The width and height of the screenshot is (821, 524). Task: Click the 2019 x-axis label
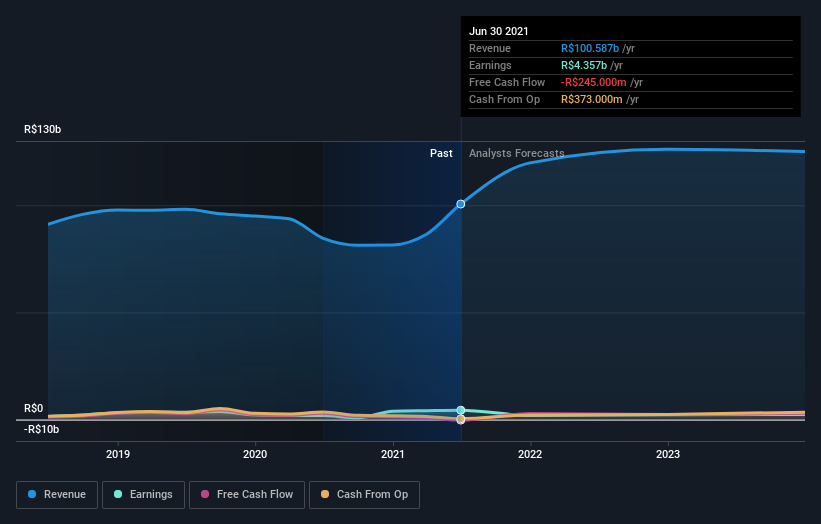pyautogui.click(x=118, y=454)
